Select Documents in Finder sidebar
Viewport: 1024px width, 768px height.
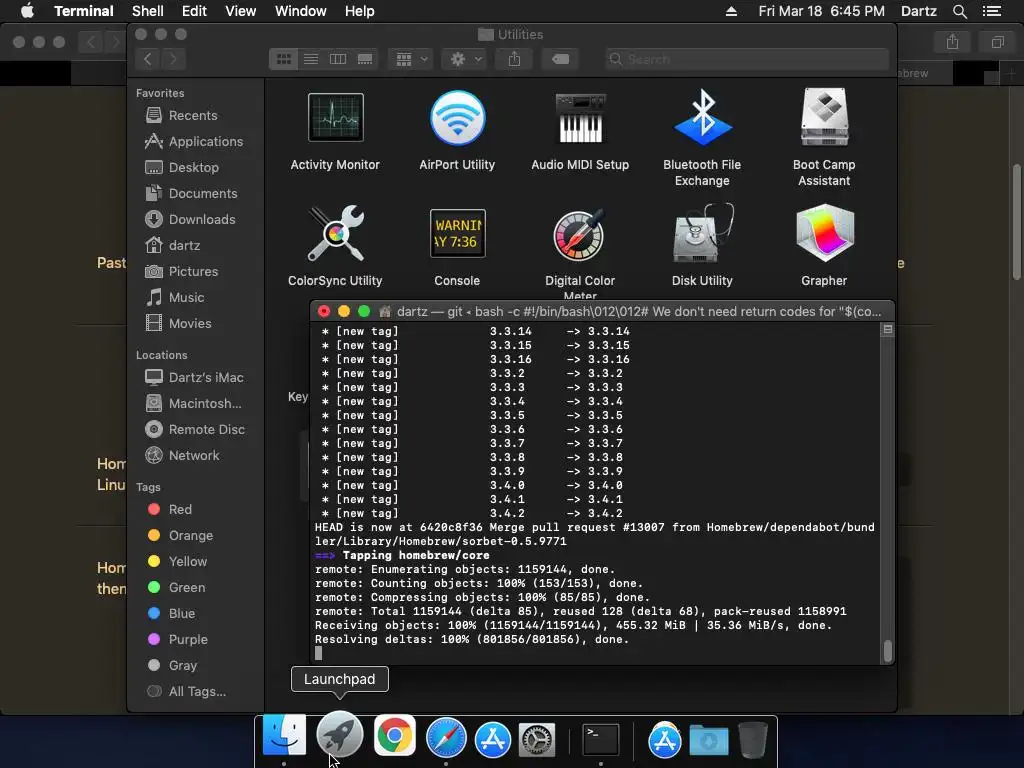tap(191, 194)
